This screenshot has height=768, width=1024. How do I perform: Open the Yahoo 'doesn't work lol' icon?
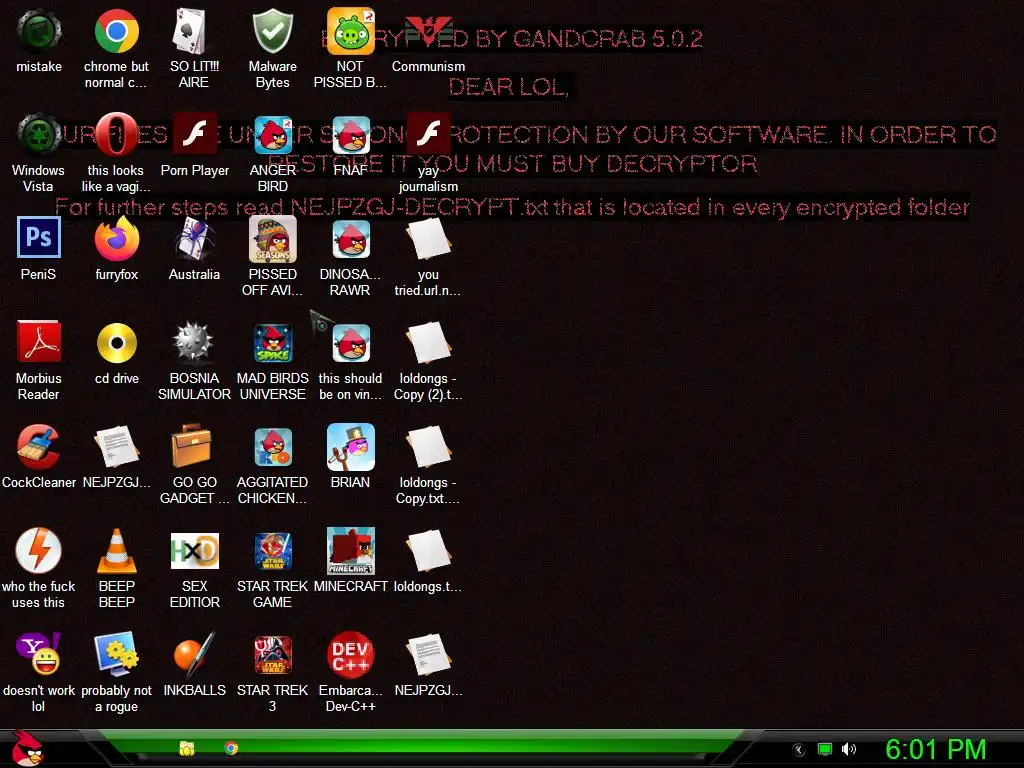pyautogui.click(x=39, y=654)
